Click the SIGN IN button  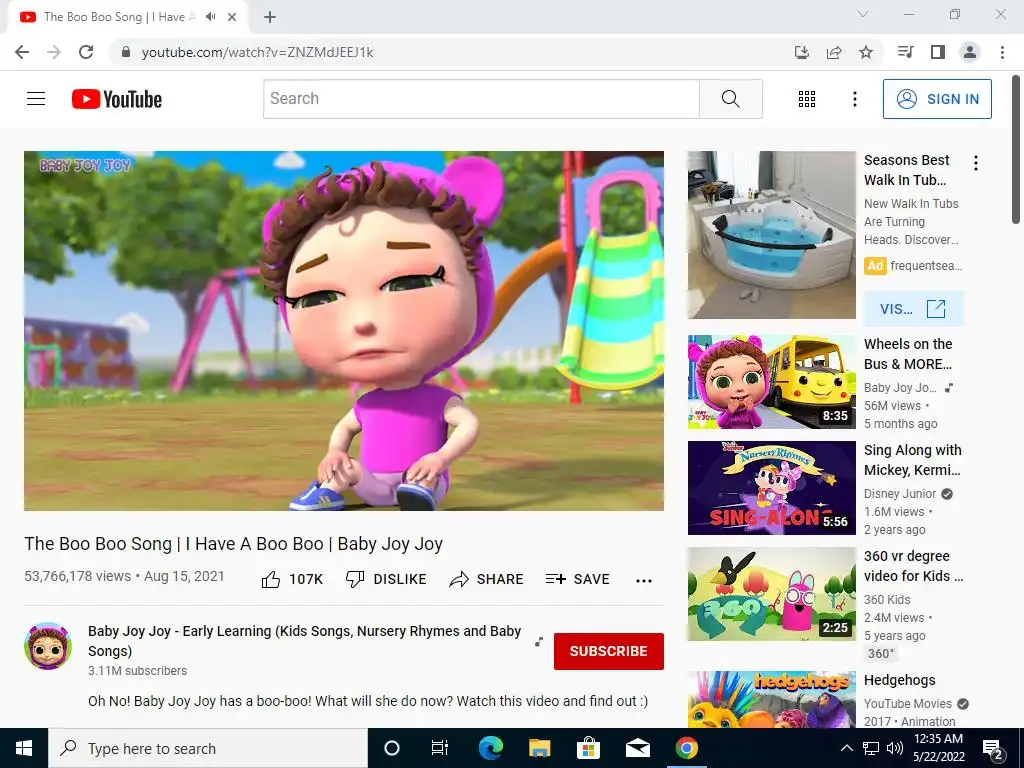coord(937,99)
